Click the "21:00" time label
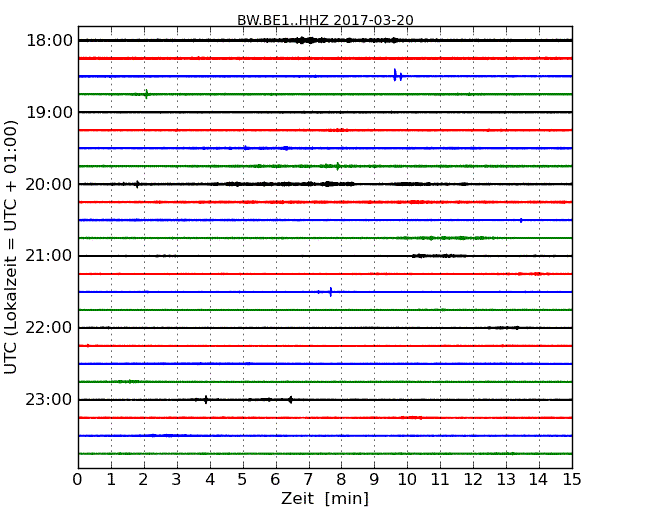650x520 pixels. click(49, 256)
